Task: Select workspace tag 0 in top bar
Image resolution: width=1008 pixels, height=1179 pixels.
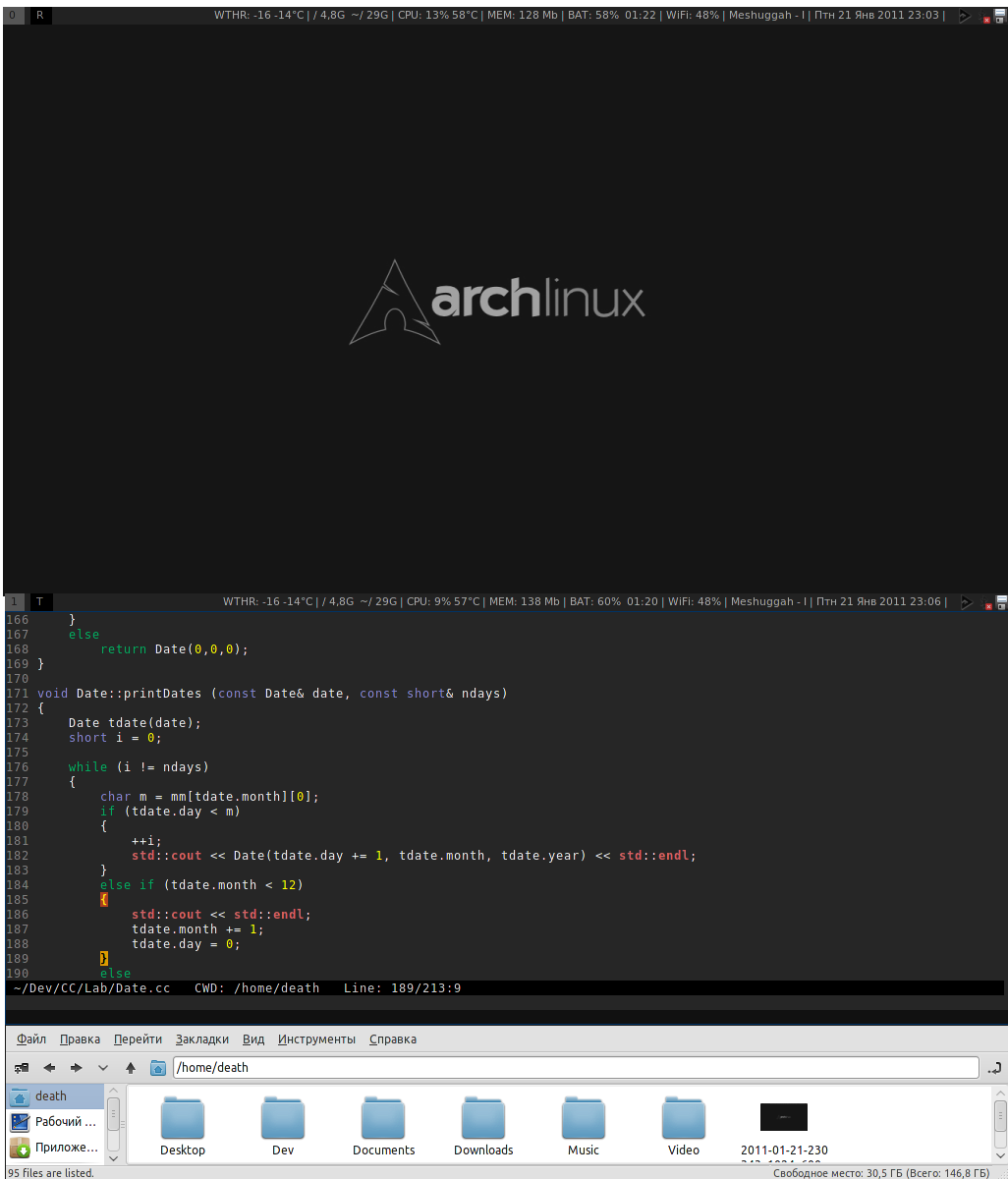Action: 13,15
